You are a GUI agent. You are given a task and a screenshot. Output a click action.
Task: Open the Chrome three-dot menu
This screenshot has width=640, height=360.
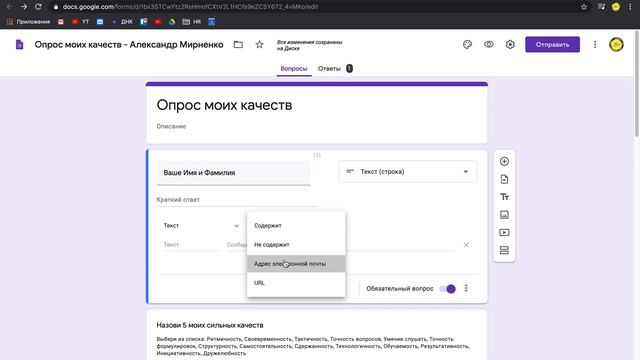point(630,7)
